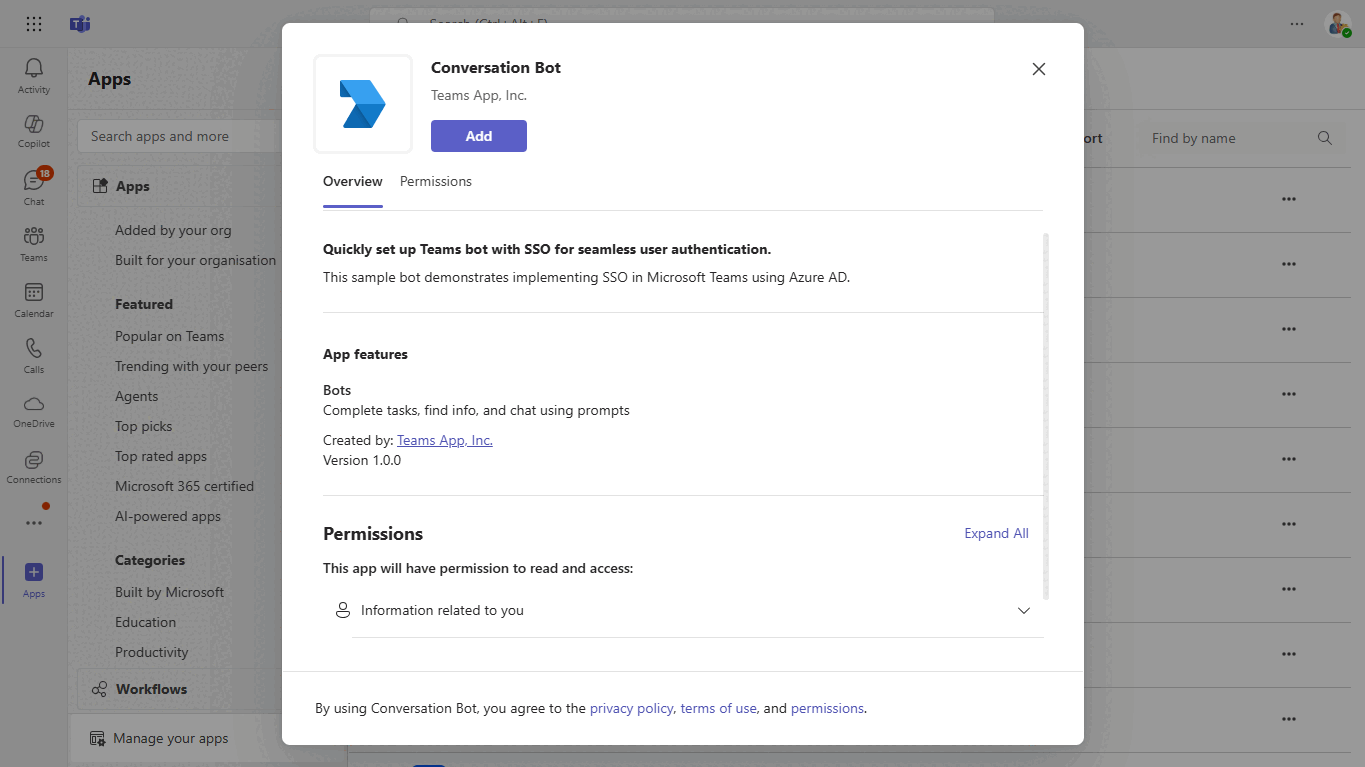Click the Microsoft 365 app launcher waffle icon

click(33, 23)
